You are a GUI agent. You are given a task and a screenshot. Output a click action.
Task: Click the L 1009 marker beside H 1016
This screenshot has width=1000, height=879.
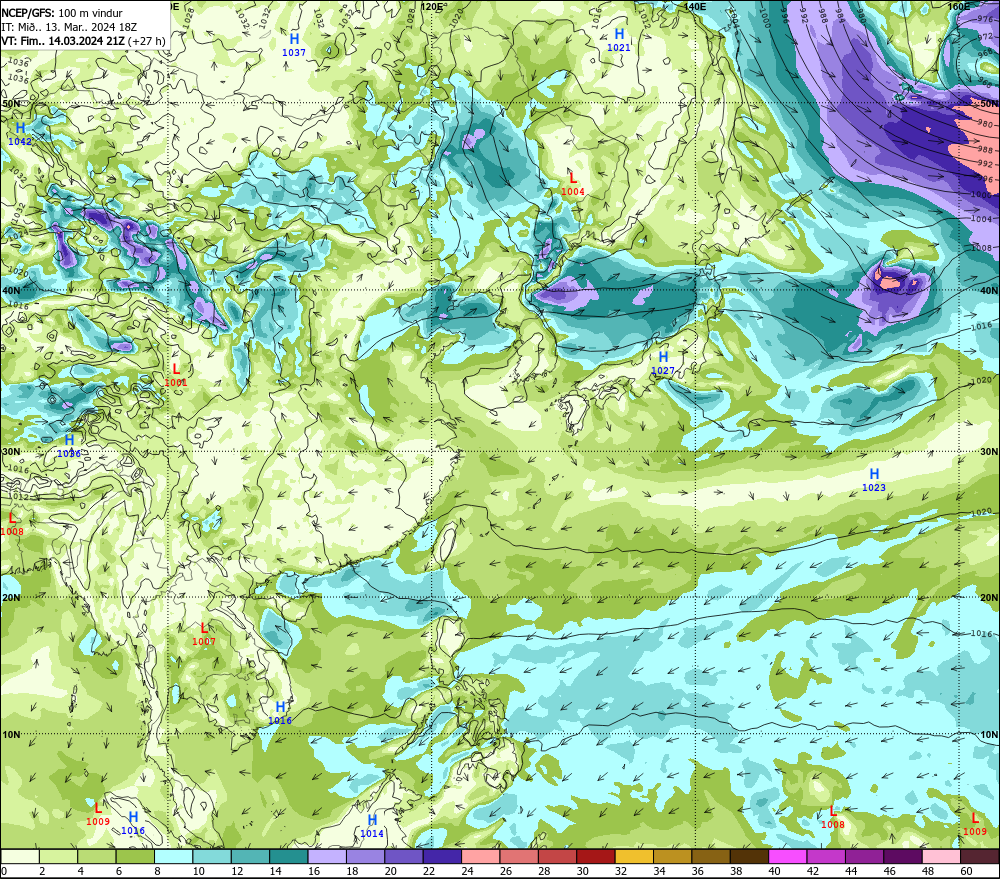click(x=98, y=815)
